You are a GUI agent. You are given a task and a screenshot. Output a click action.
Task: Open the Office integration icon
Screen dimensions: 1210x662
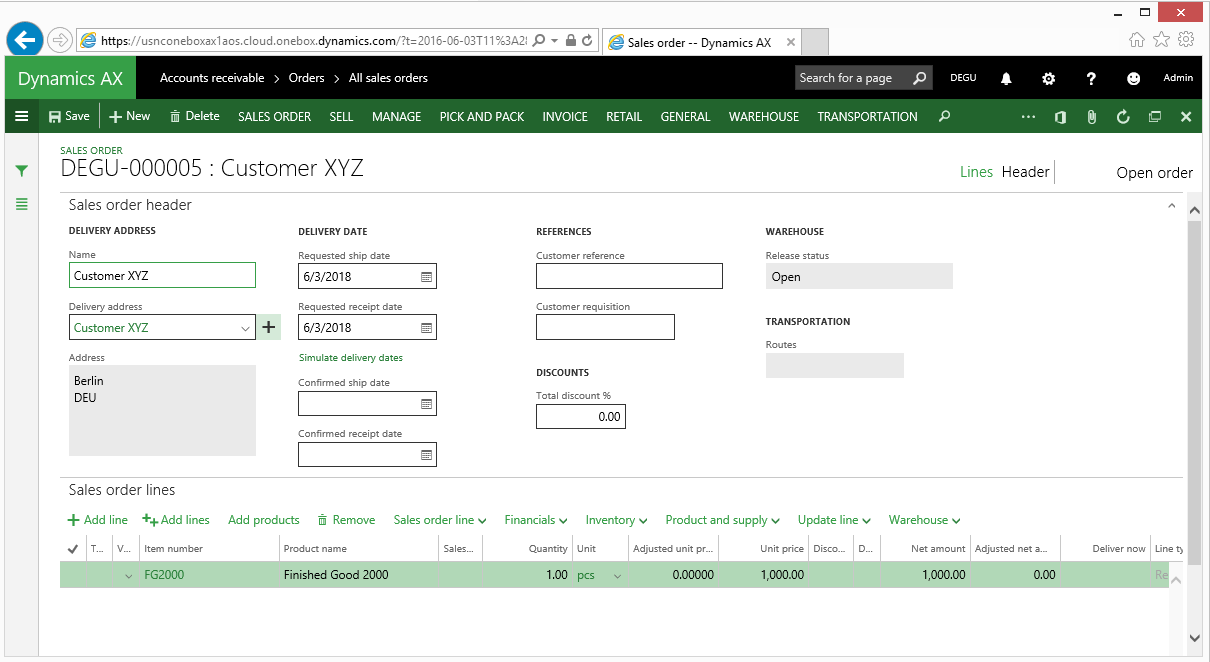point(1060,117)
